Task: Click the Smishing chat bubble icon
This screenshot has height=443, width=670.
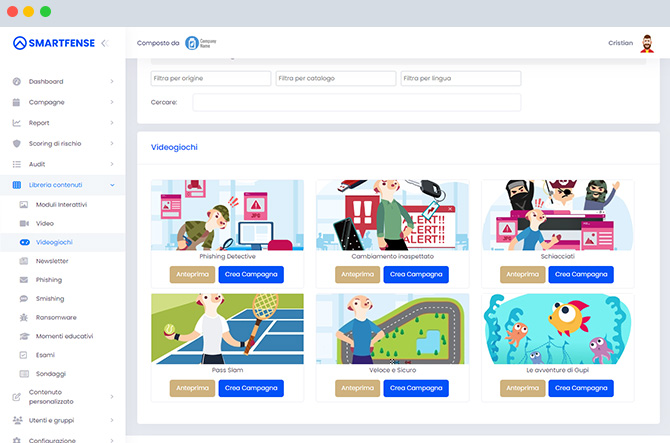Action: click(24, 299)
